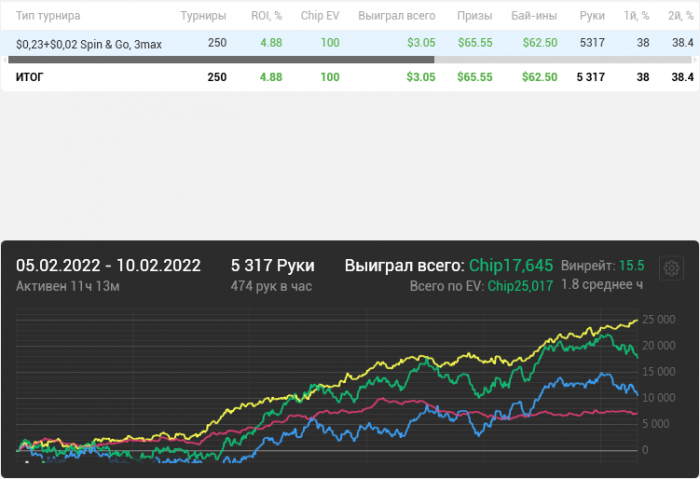Screen dimensions: 700x479
Task: Sort by the Тип турнира column header
Action: 48,16
